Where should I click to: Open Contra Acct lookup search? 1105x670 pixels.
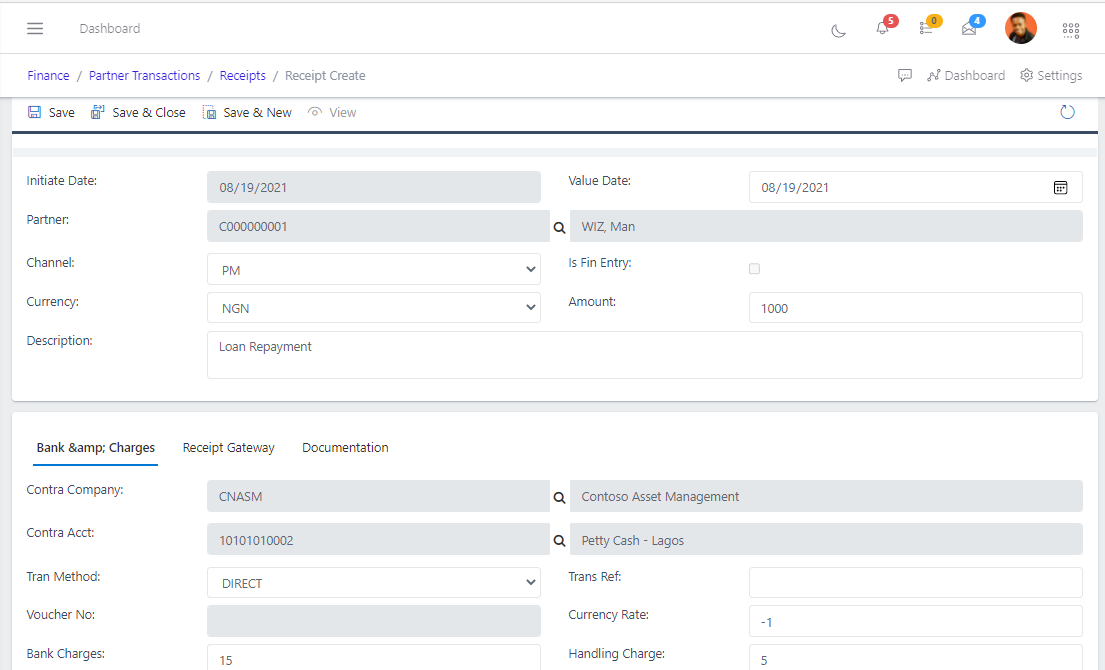[559, 541]
